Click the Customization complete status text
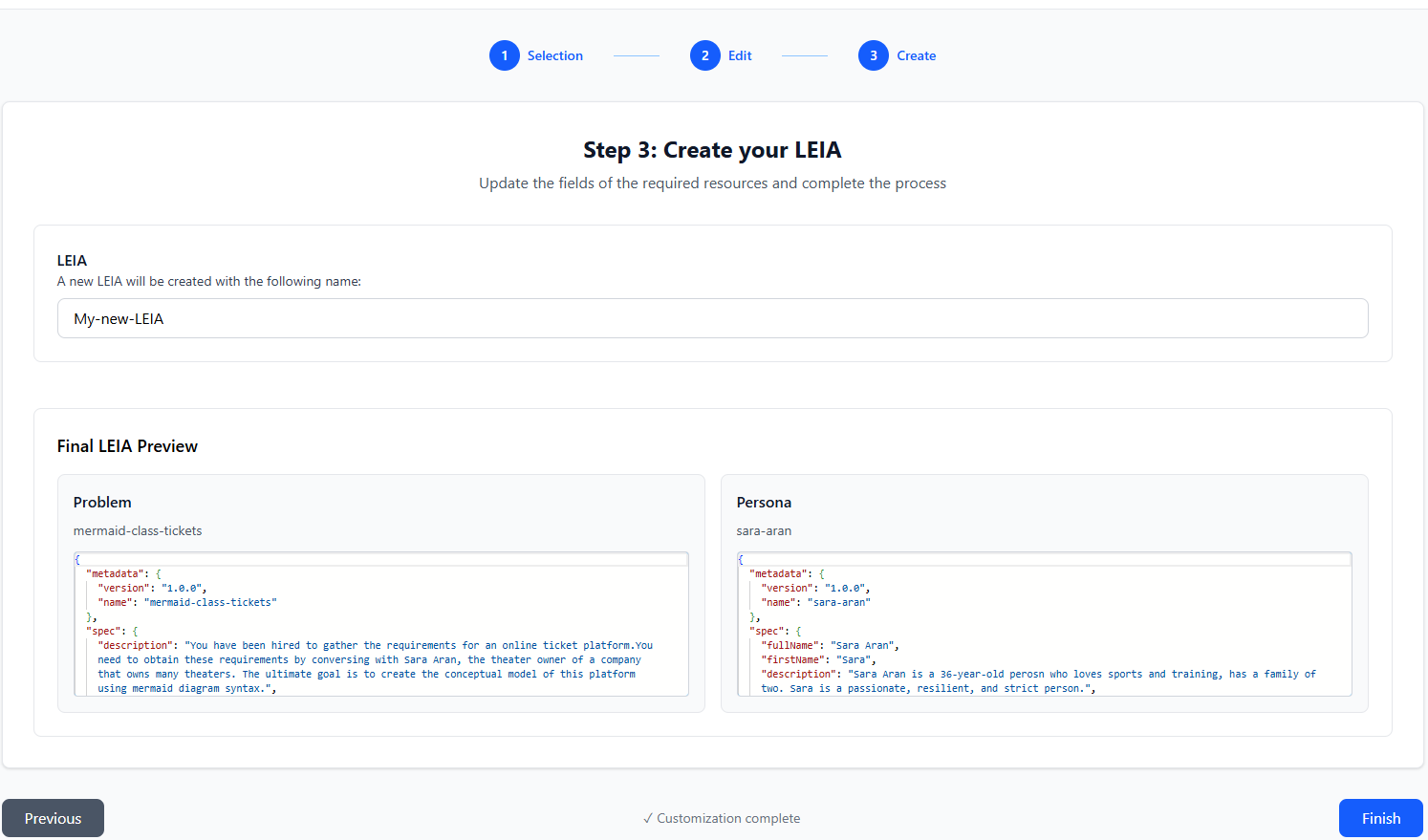Viewport: 1428px width, 840px height. coord(722,818)
